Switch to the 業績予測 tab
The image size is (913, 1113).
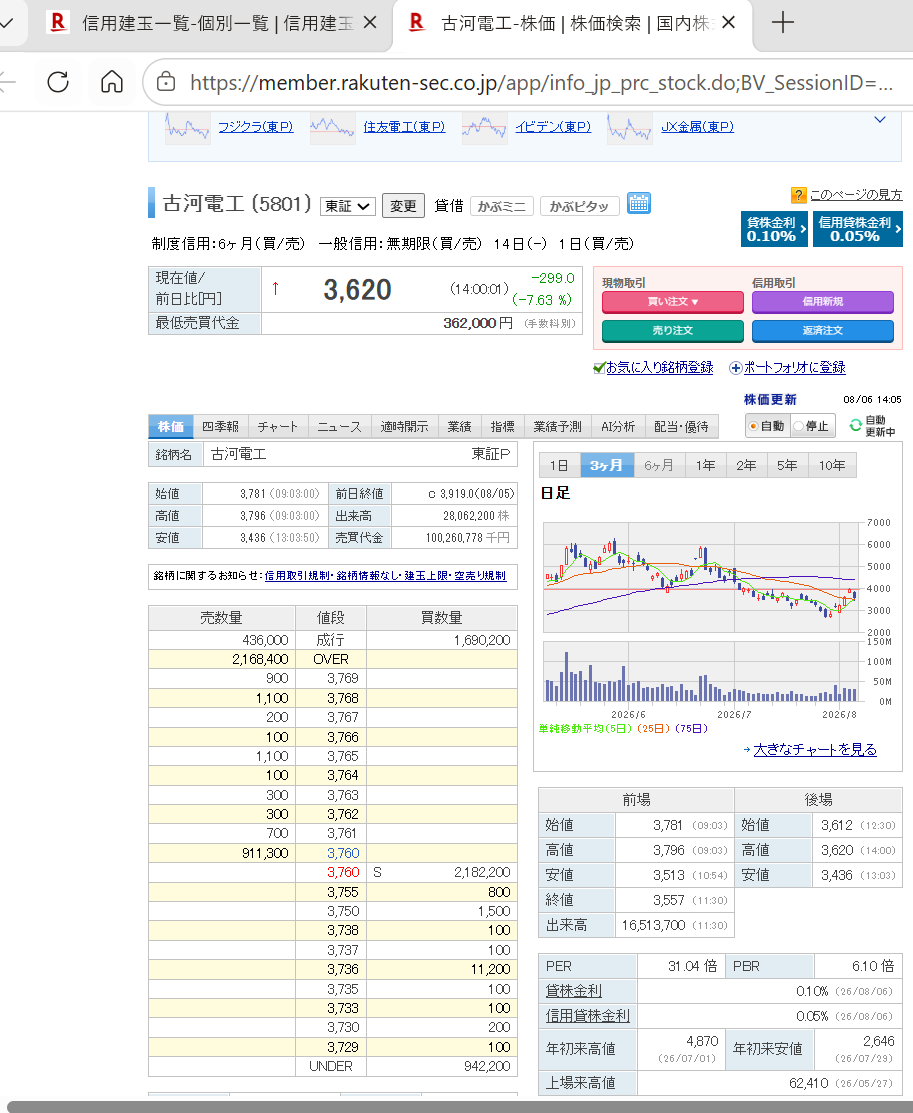557,427
